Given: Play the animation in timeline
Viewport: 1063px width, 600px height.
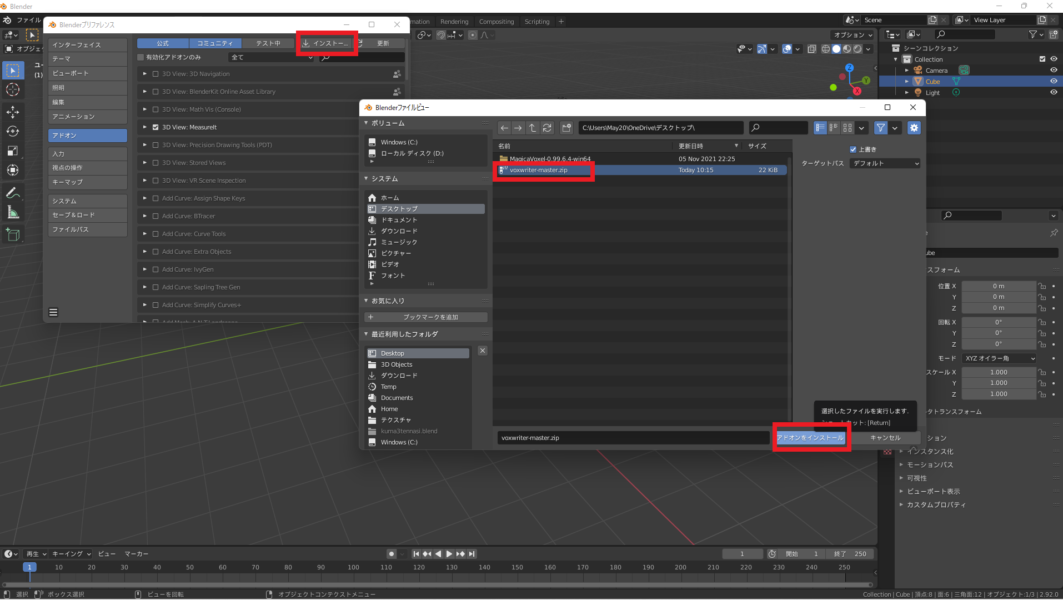Looking at the screenshot, I should pyautogui.click(x=449, y=554).
